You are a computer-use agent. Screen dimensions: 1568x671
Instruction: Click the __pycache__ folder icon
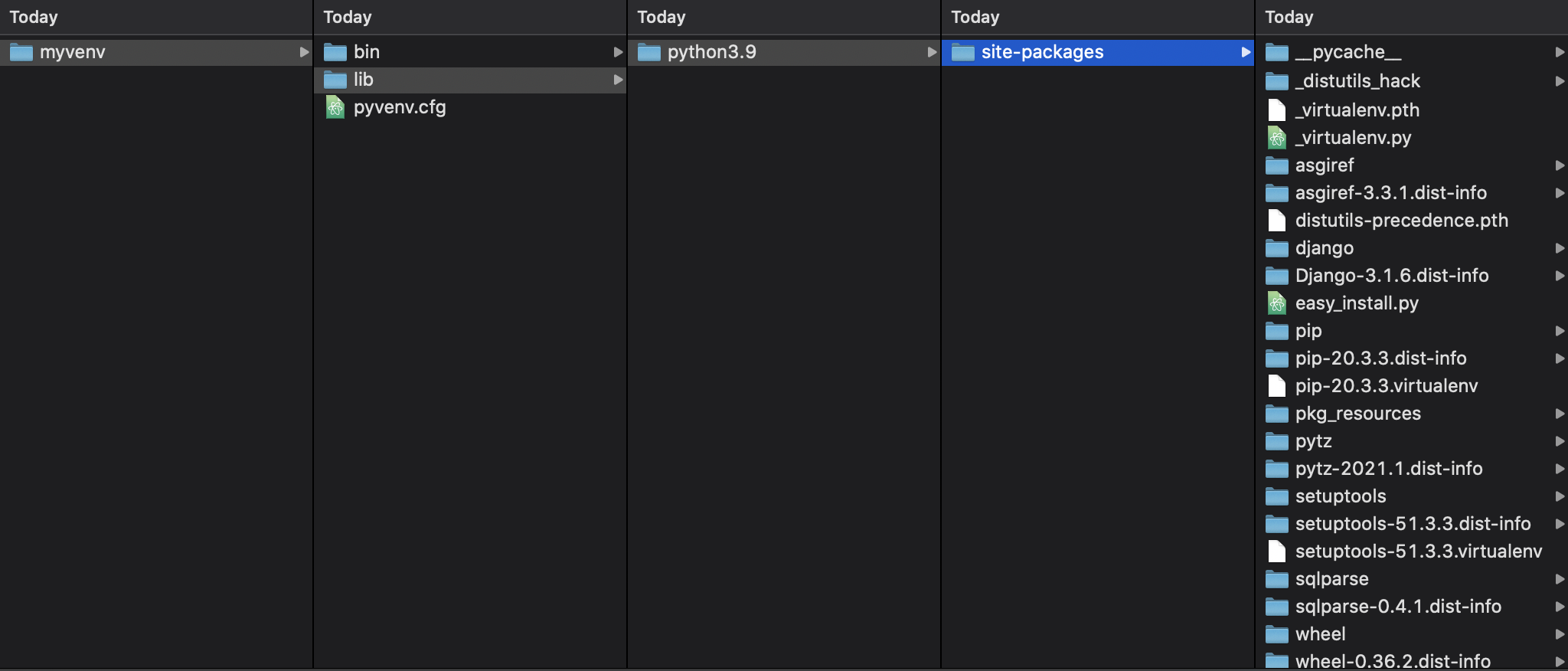click(1277, 52)
